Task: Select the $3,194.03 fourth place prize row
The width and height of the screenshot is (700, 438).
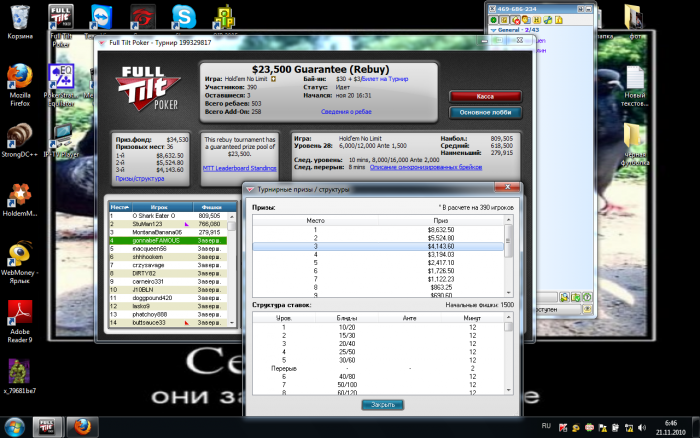Action: [378, 254]
